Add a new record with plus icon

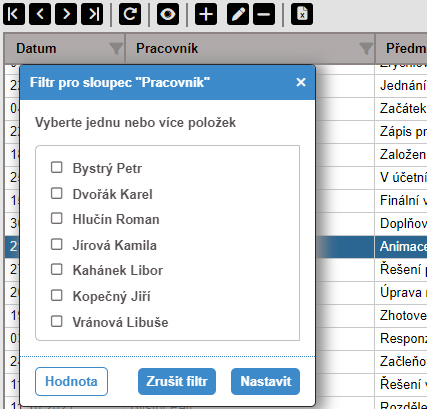tap(206, 14)
